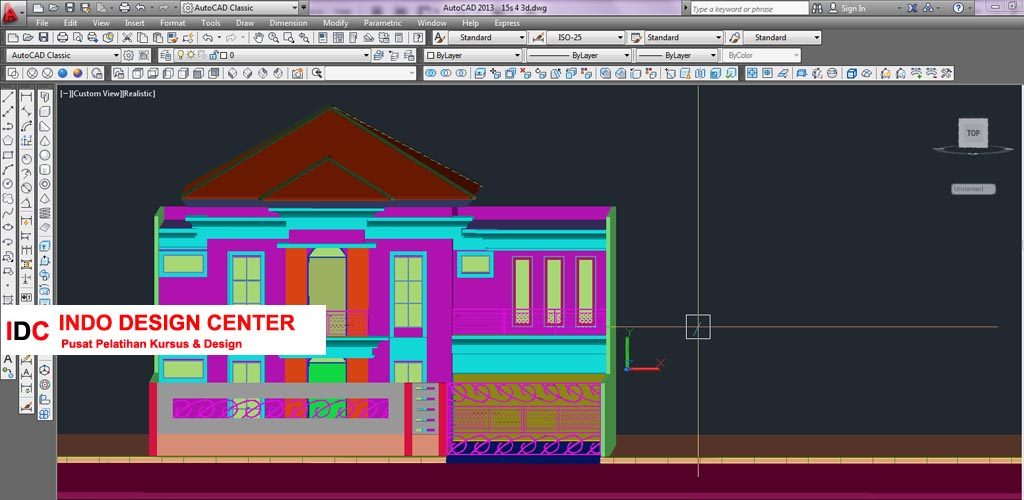Open the Modify menu
This screenshot has width=1024, height=500.
(336, 23)
